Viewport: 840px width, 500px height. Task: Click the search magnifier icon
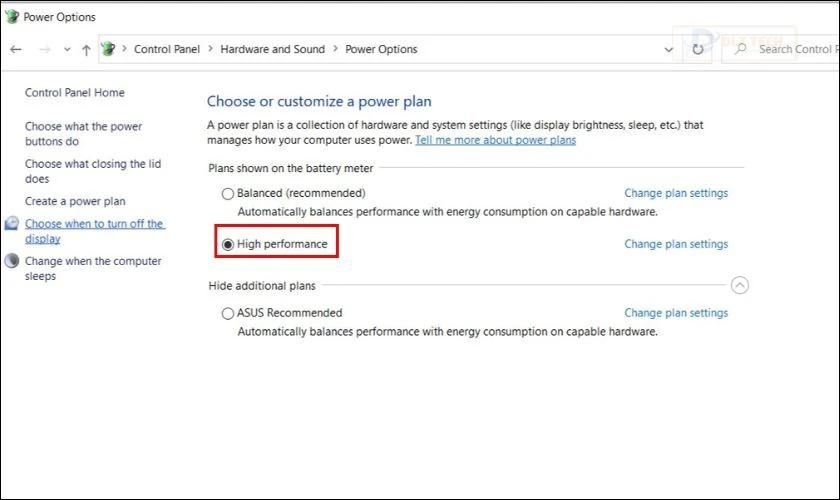(742, 49)
